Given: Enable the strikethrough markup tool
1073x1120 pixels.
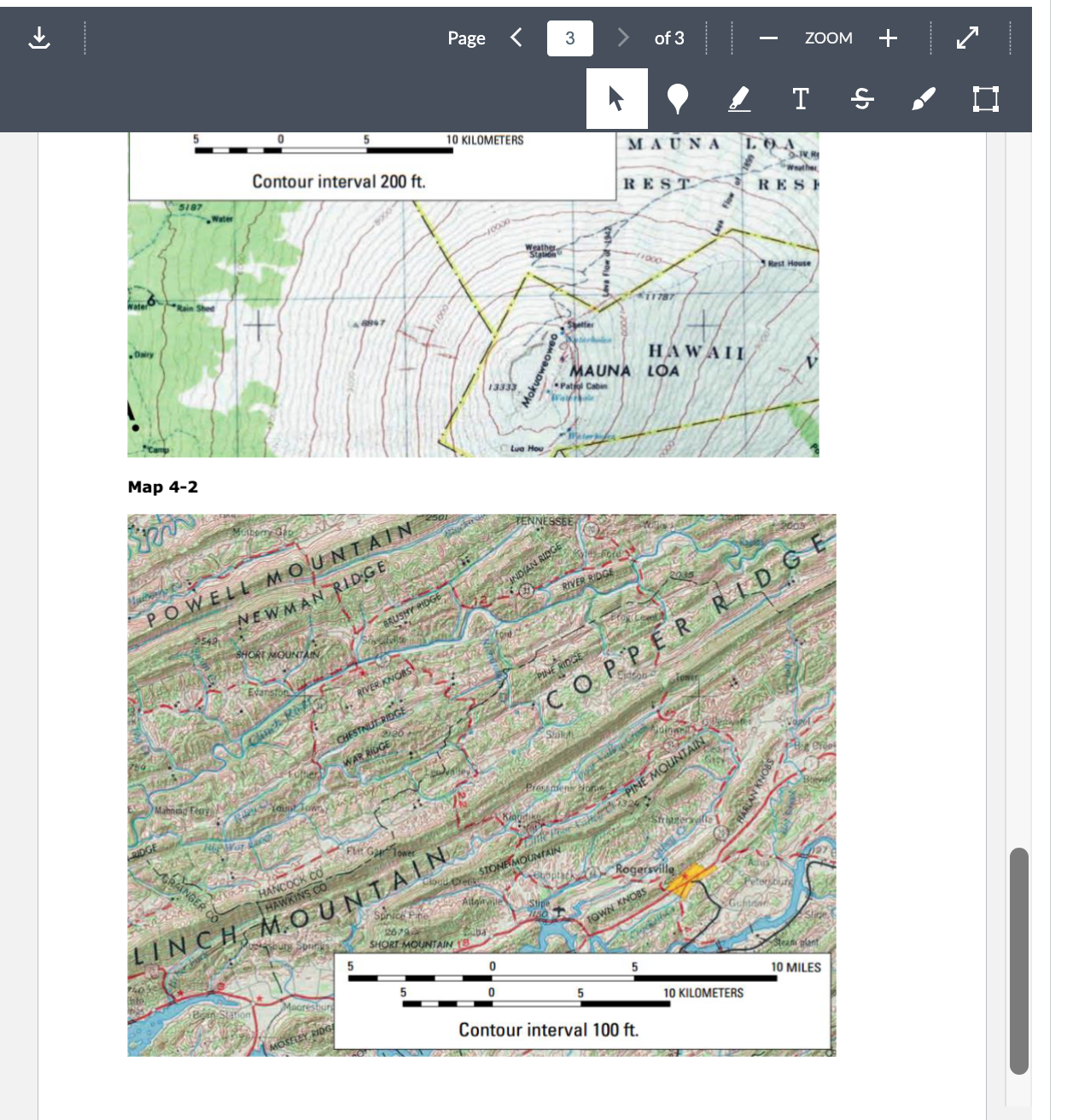Looking at the screenshot, I should (x=861, y=99).
